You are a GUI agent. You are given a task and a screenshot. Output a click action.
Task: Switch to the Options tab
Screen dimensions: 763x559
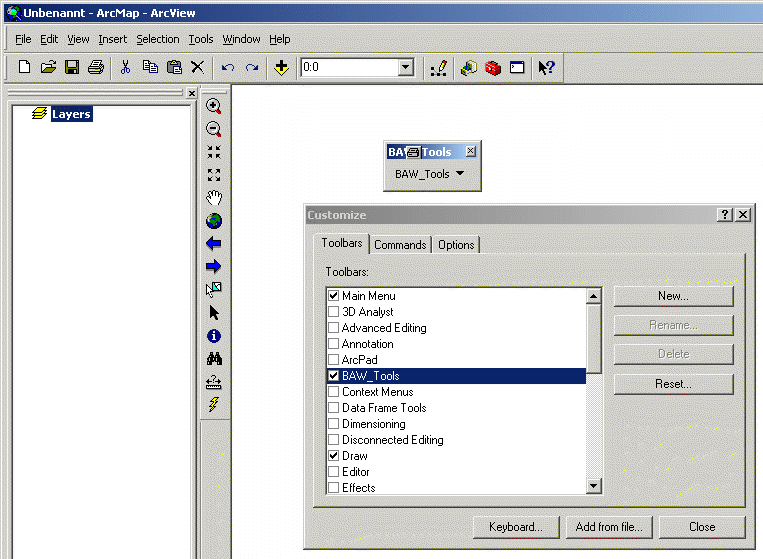point(456,245)
